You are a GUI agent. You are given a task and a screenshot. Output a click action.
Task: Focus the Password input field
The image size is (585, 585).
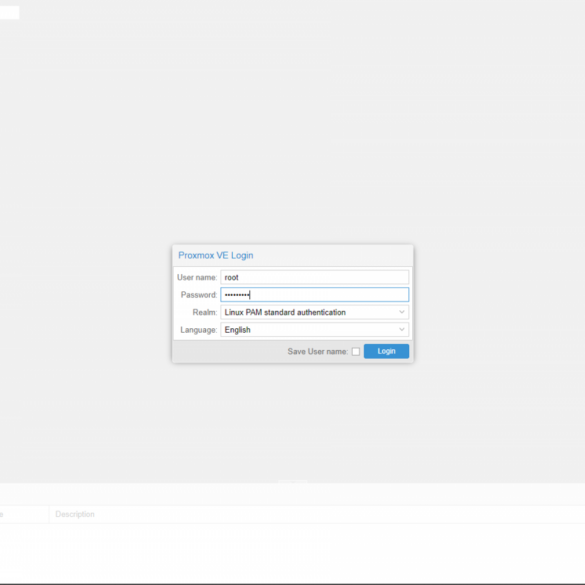315,295
